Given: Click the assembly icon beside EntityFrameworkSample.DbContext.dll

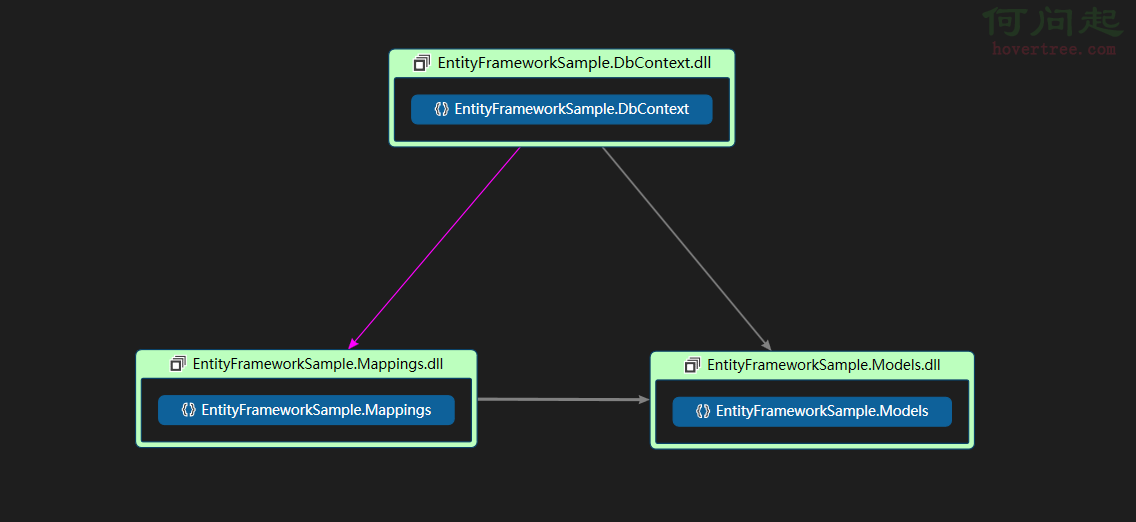Looking at the screenshot, I should point(422,63).
